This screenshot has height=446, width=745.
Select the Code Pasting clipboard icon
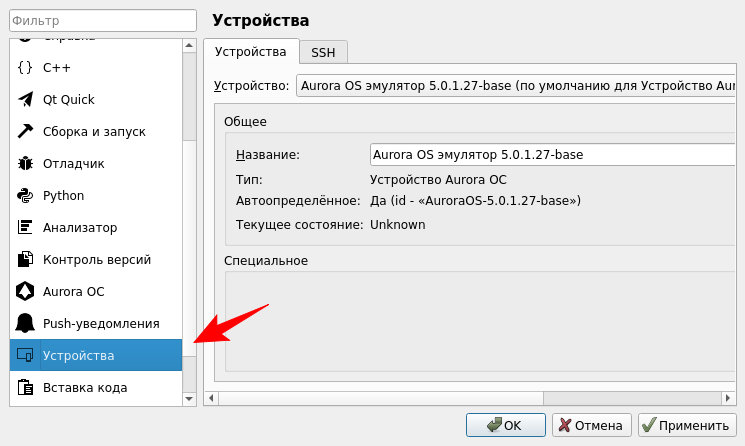coord(25,387)
